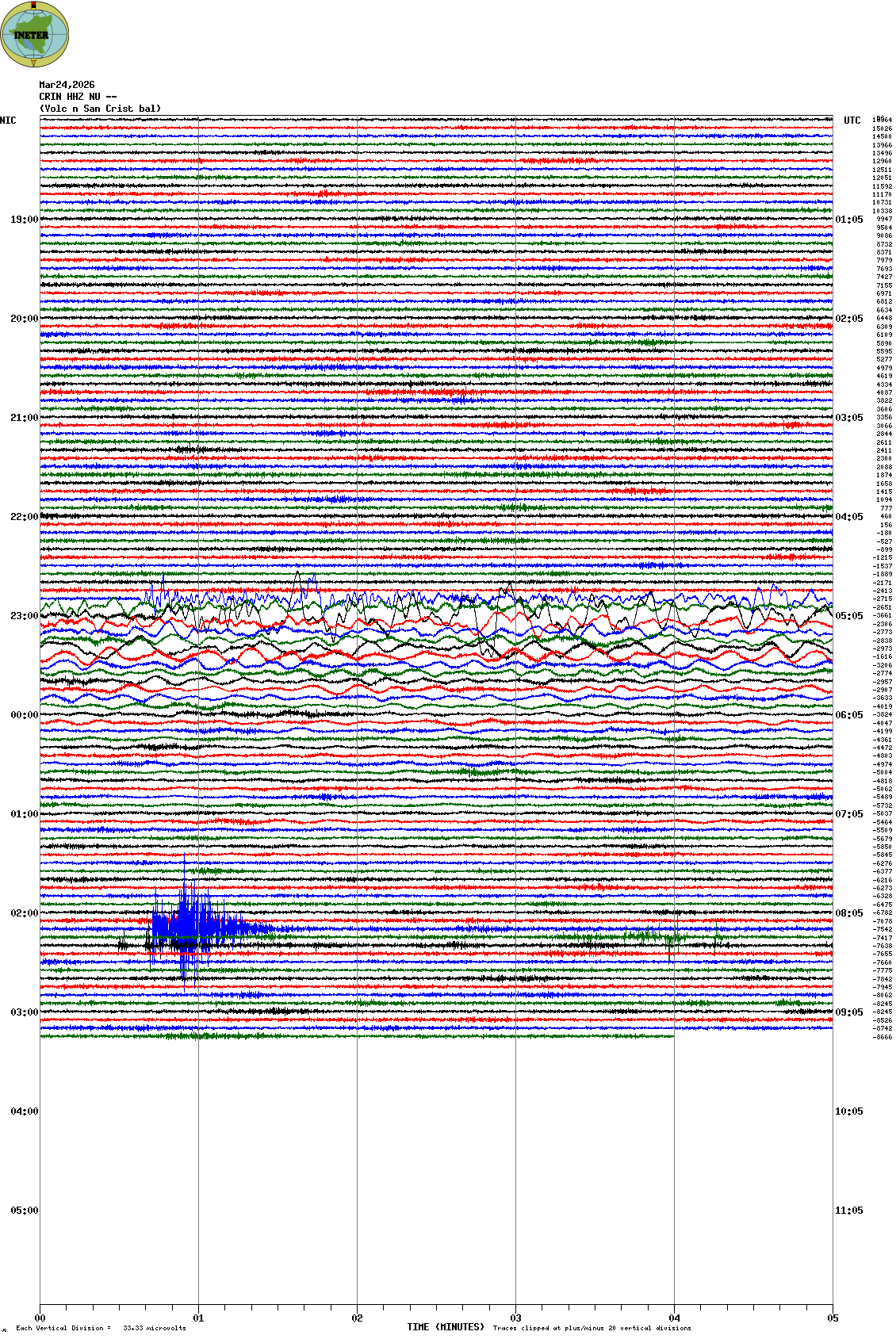Image resolution: width=896 pixels, height=1339 pixels.
Task: Click the 01:05 UTC time label
Action: click(x=849, y=220)
